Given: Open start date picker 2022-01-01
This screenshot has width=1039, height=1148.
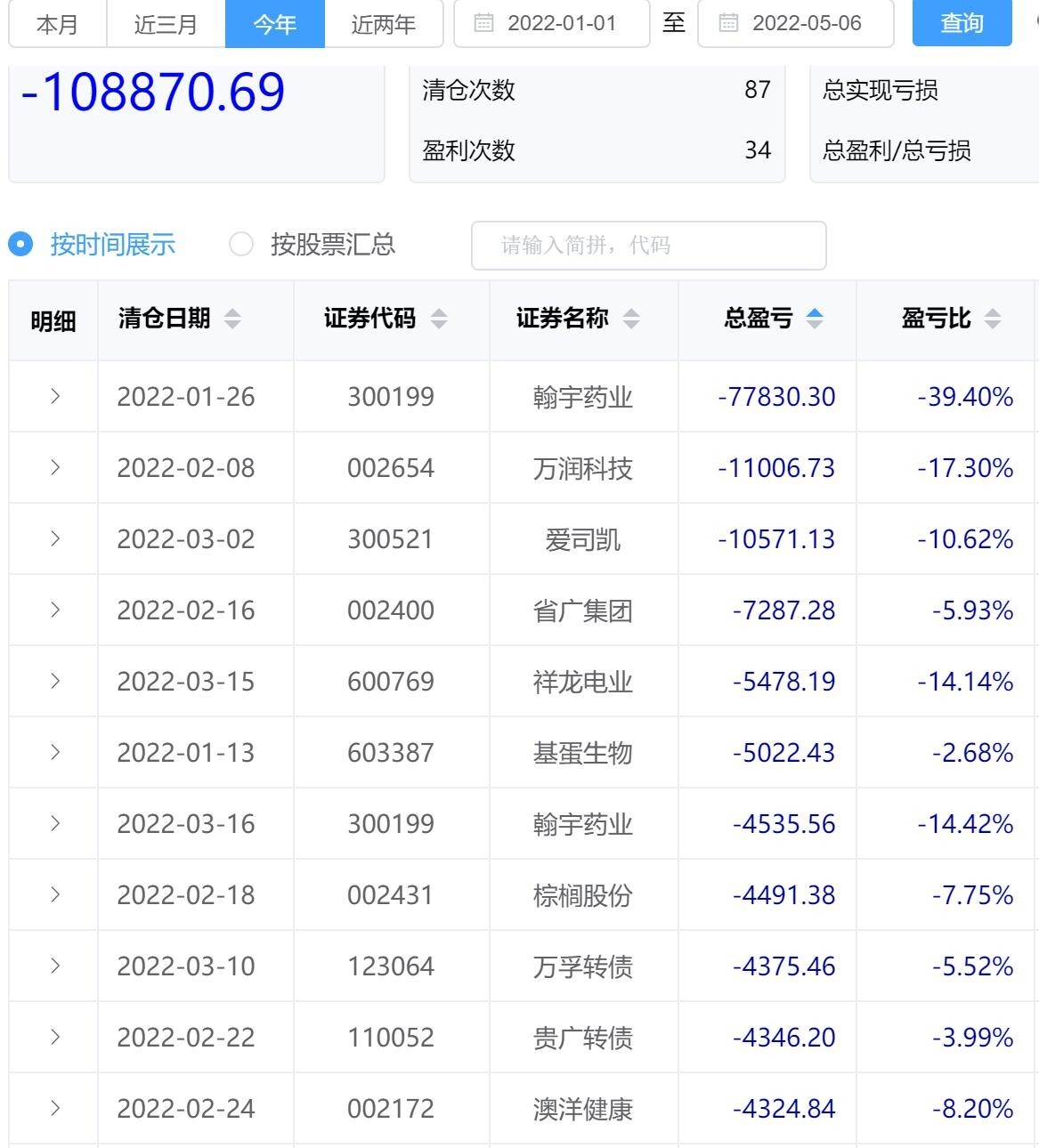Looking at the screenshot, I should 552,23.
